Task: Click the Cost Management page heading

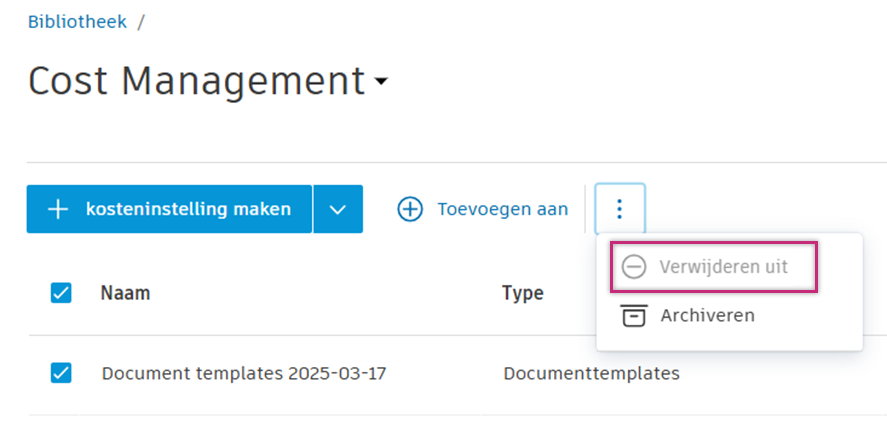Action: (196, 81)
